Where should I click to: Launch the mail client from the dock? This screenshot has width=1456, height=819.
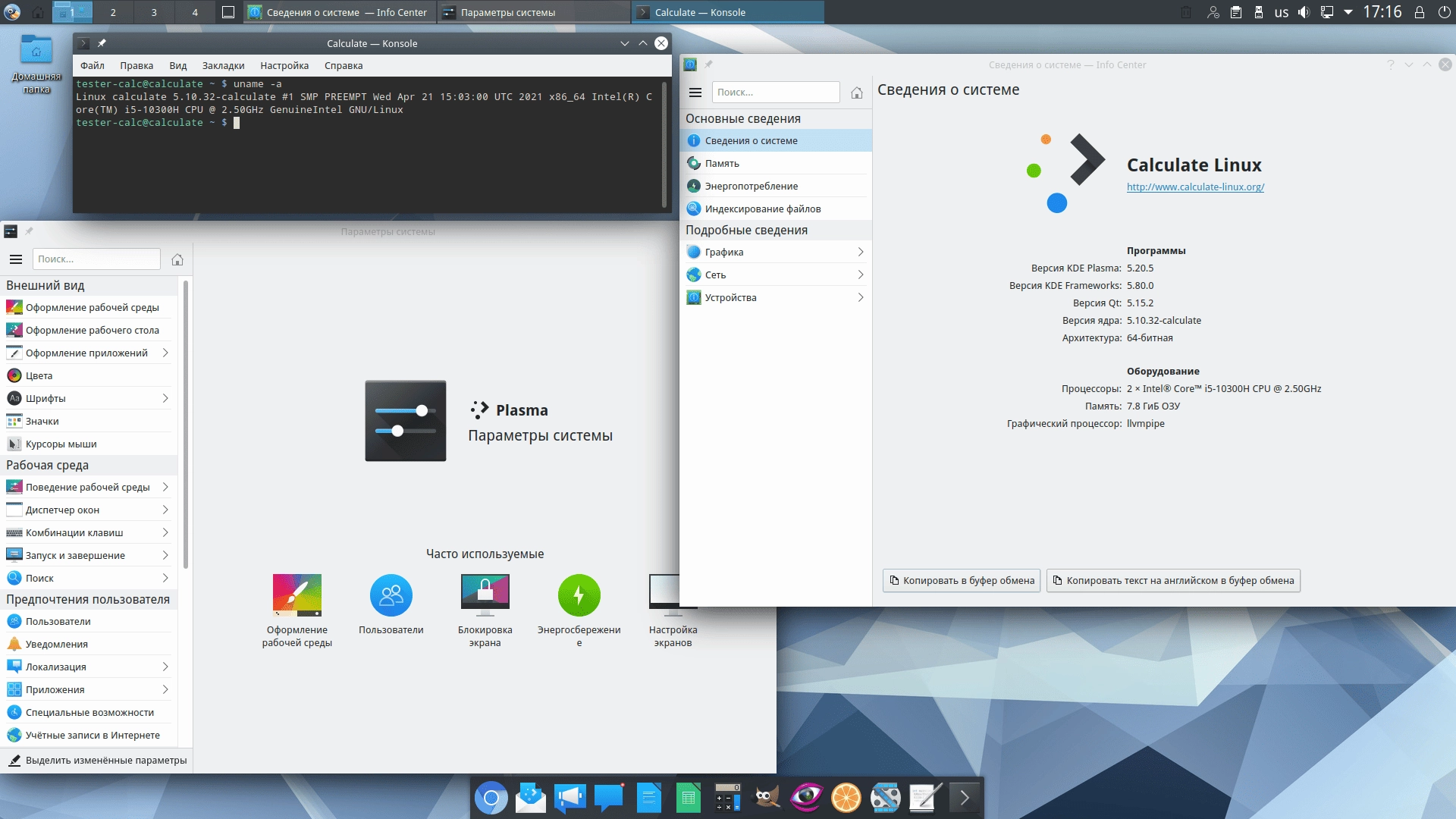[x=531, y=798]
